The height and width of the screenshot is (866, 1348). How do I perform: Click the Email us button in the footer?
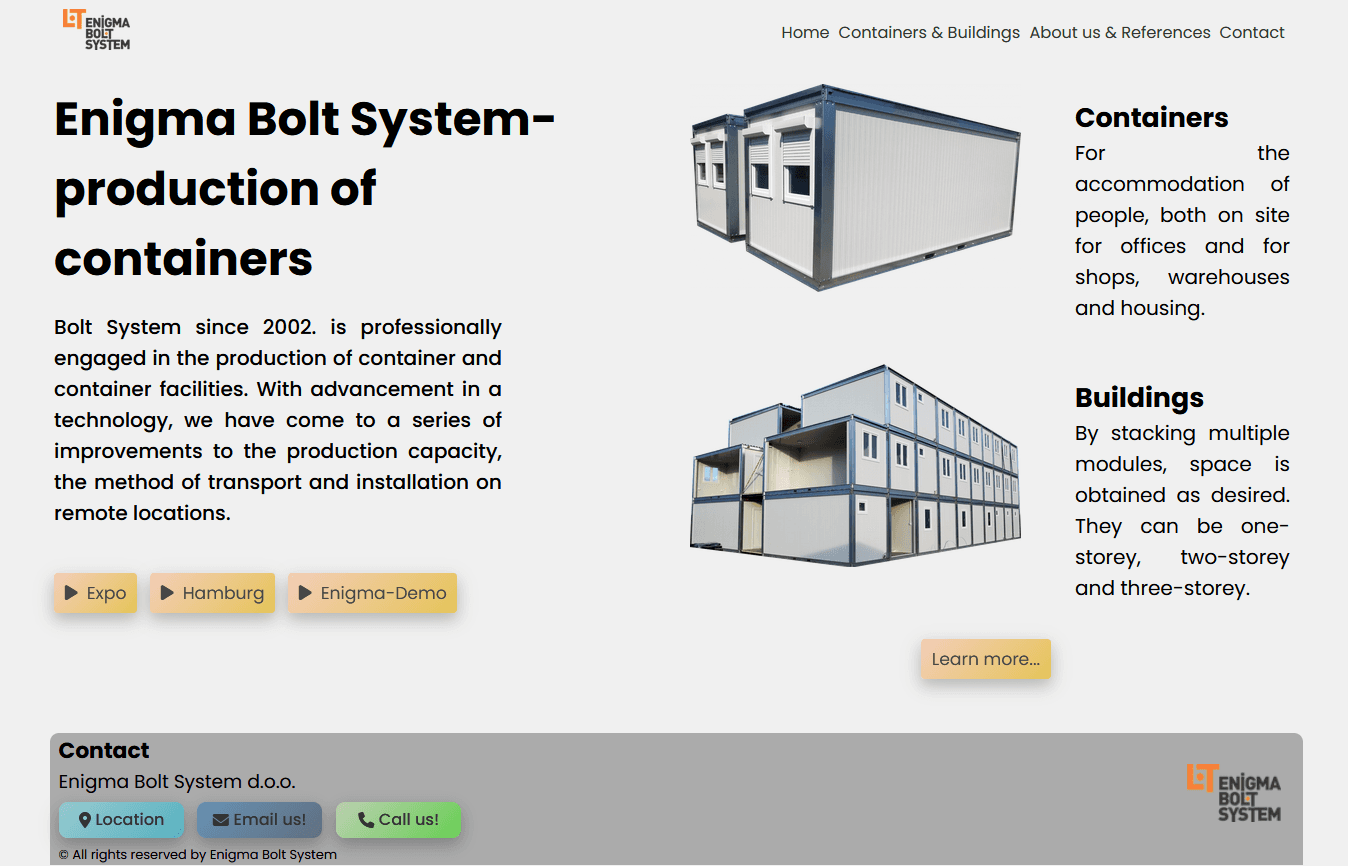(259, 820)
